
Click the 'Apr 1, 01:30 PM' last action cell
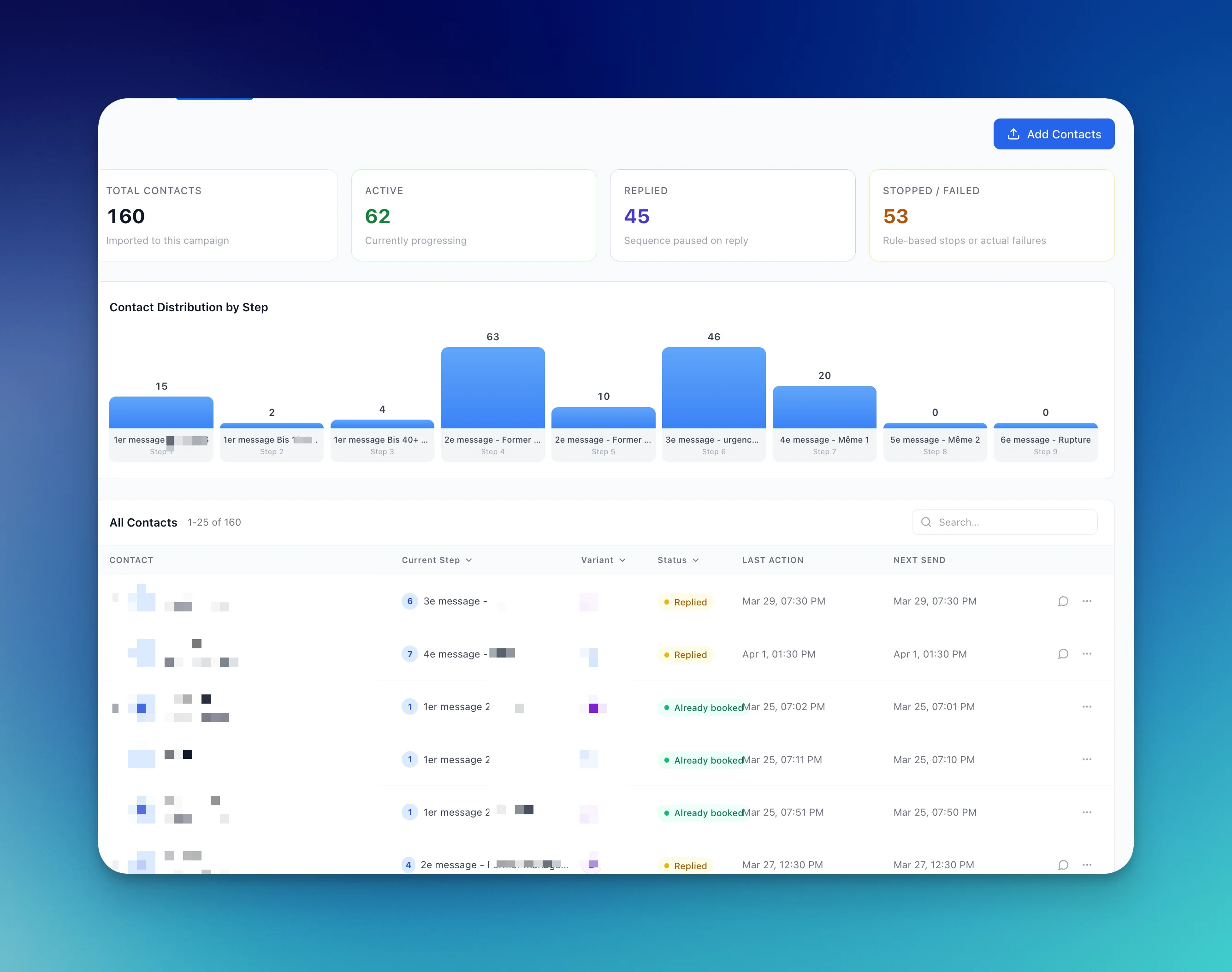(x=778, y=654)
